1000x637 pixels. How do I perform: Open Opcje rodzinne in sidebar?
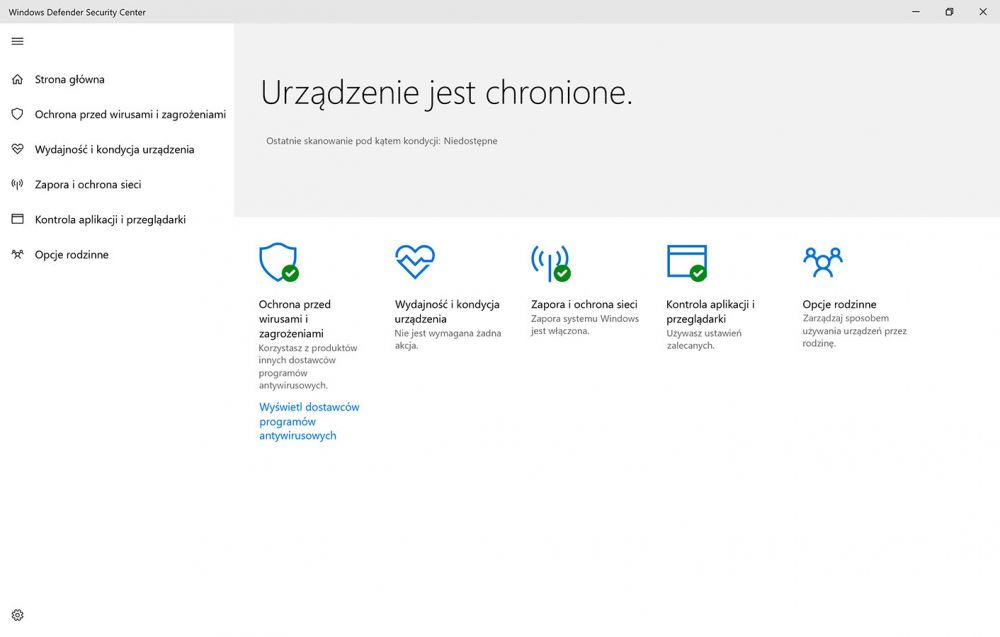[x=71, y=254]
